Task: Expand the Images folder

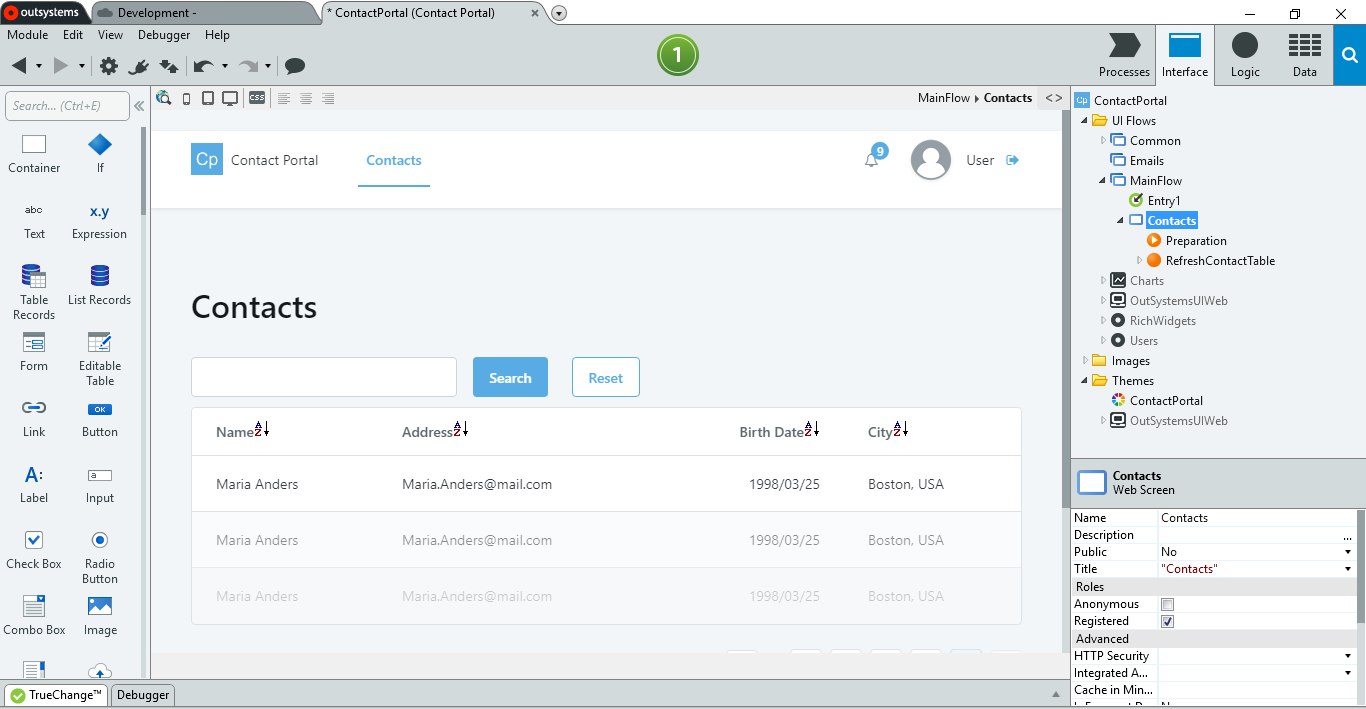Action: [1085, 361]
